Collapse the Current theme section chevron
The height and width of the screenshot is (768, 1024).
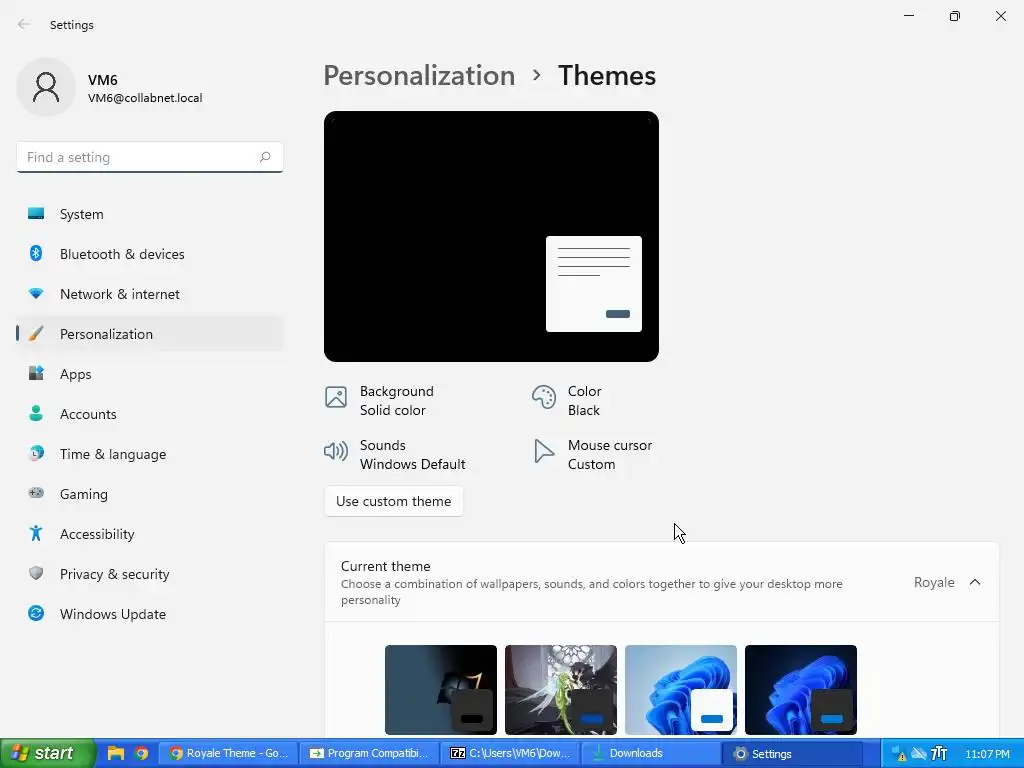tap(975, 582)
